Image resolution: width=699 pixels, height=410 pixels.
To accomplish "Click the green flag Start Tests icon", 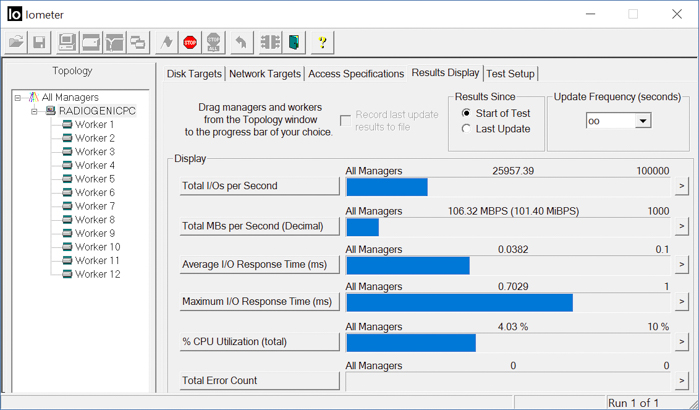I will [164, 42].
